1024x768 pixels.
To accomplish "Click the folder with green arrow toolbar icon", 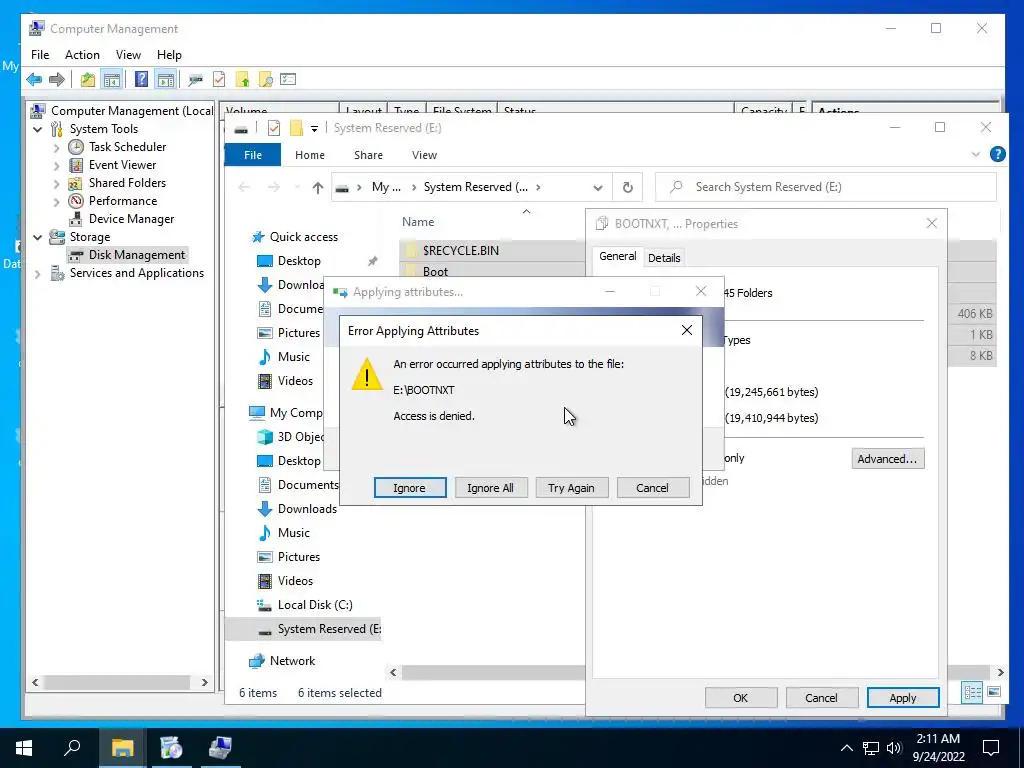I will pos(242,80).
